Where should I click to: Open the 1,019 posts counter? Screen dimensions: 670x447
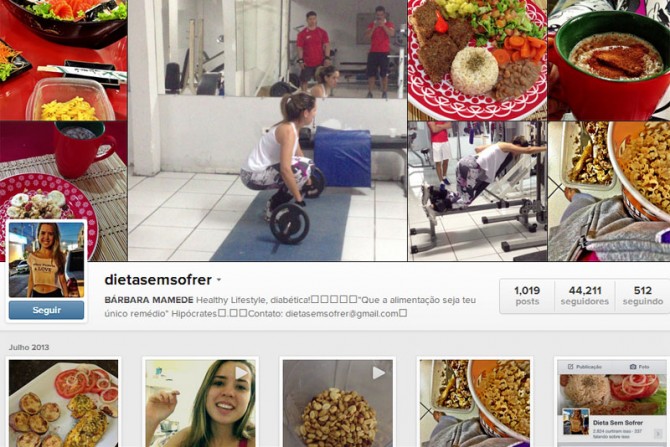[x=527, y=296]
